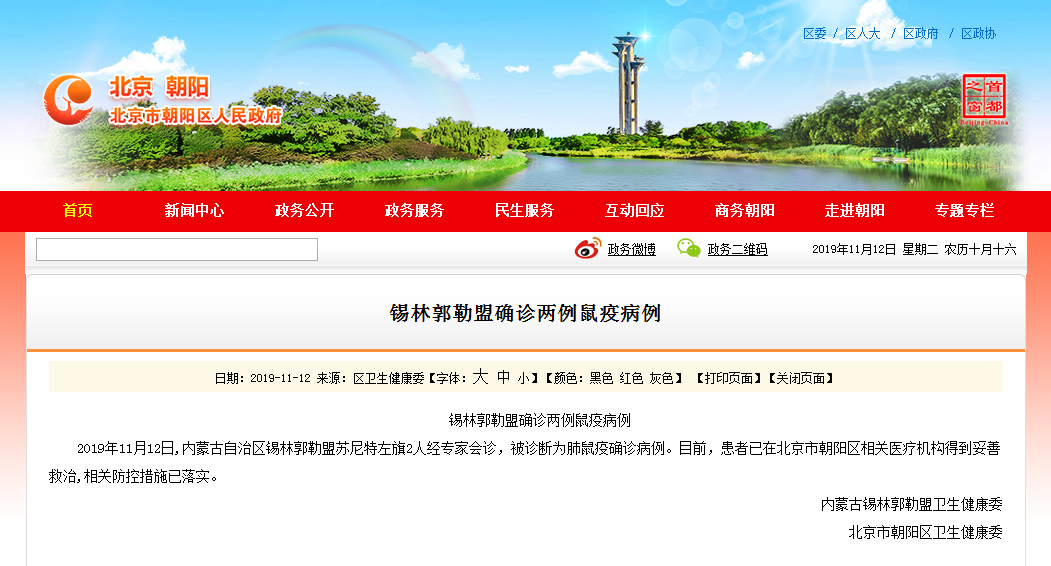Viewport: 1051px width, 566px height.
Task: Click the source text 区卫生健康委
Action: [389, 379]
